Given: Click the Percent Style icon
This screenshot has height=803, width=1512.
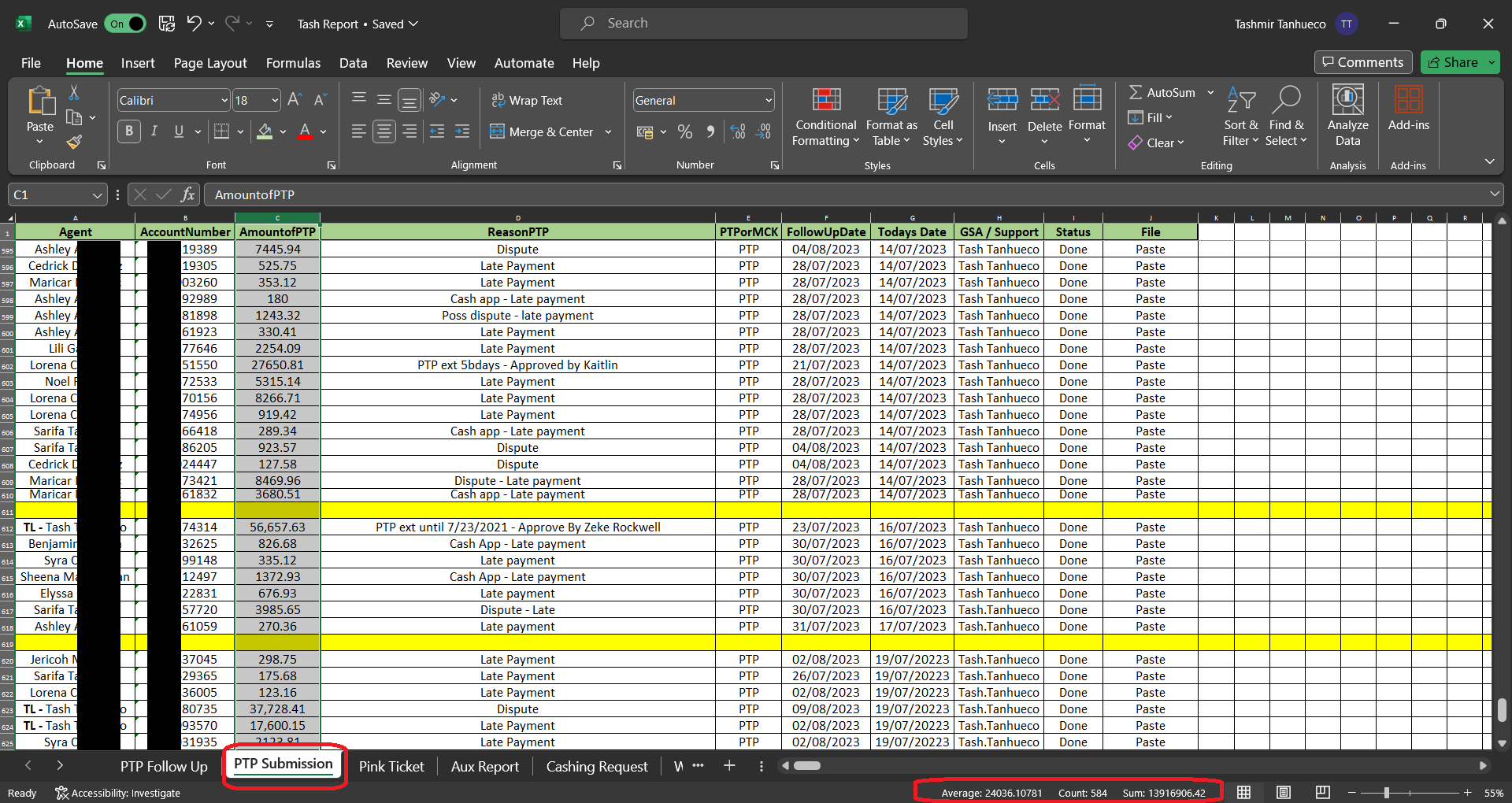Looking at the screenshot, I should click(685, 132).
